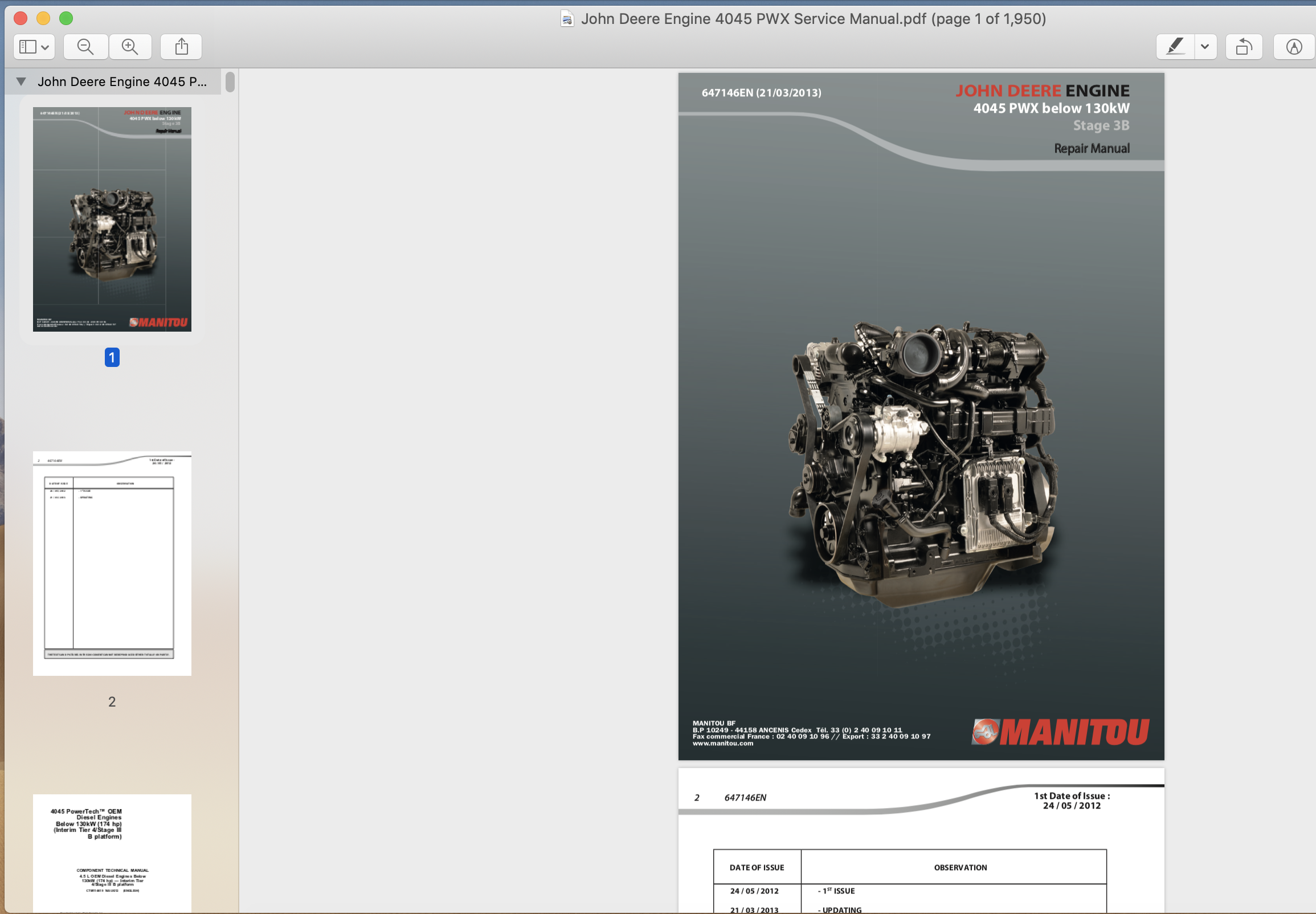
Task: Zoom out of the PDF page
Action: pyautogui.click(x=86, y=47)
